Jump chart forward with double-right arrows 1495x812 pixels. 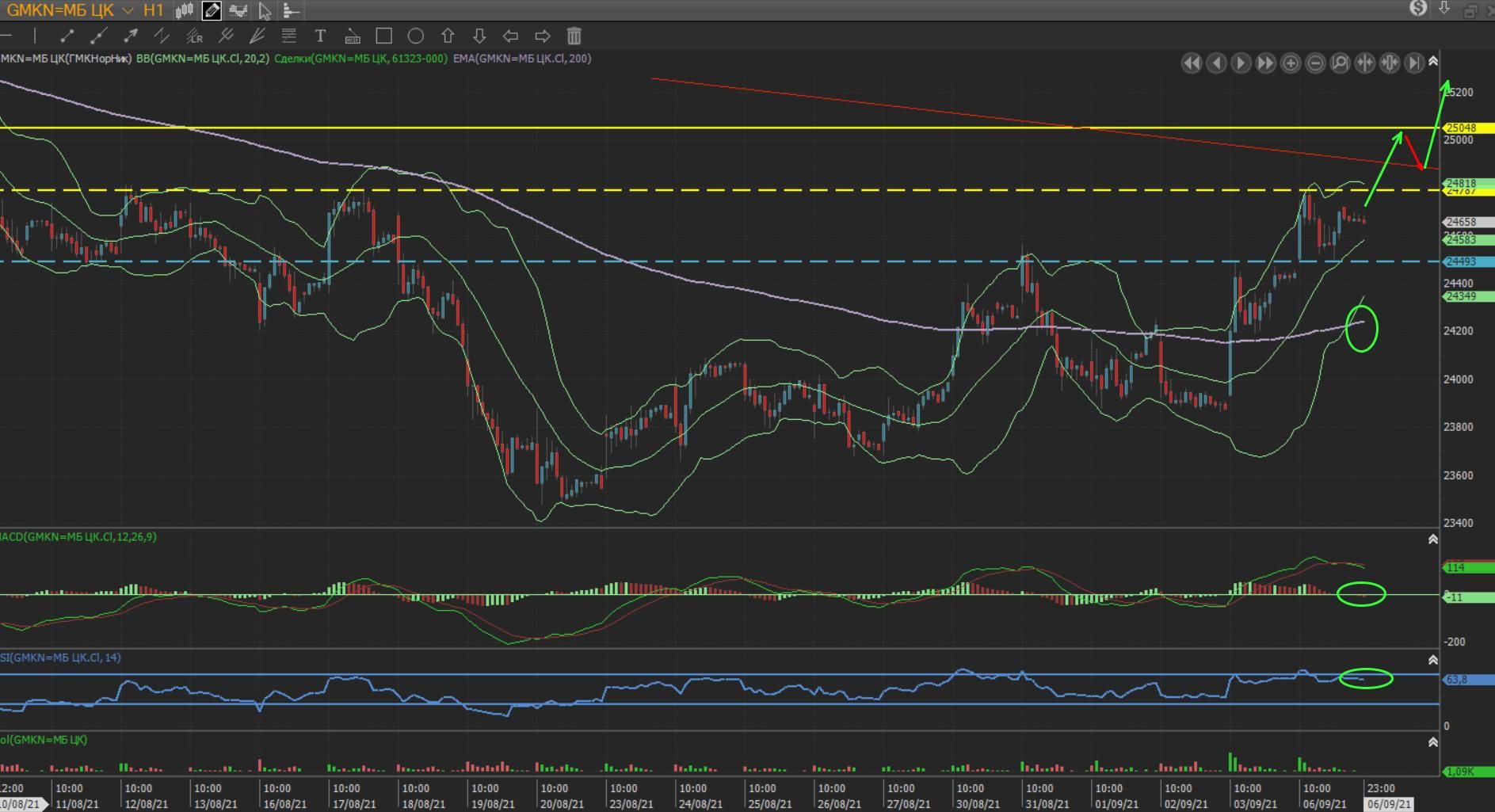coord(1265,63)
